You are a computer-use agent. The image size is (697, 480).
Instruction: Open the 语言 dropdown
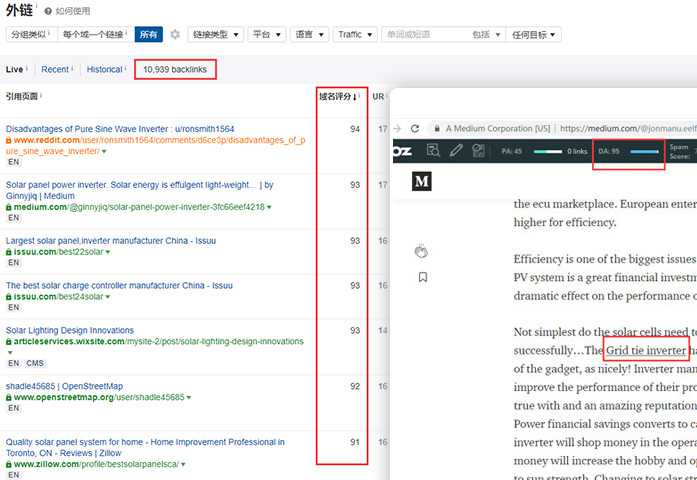click(309, 34)
